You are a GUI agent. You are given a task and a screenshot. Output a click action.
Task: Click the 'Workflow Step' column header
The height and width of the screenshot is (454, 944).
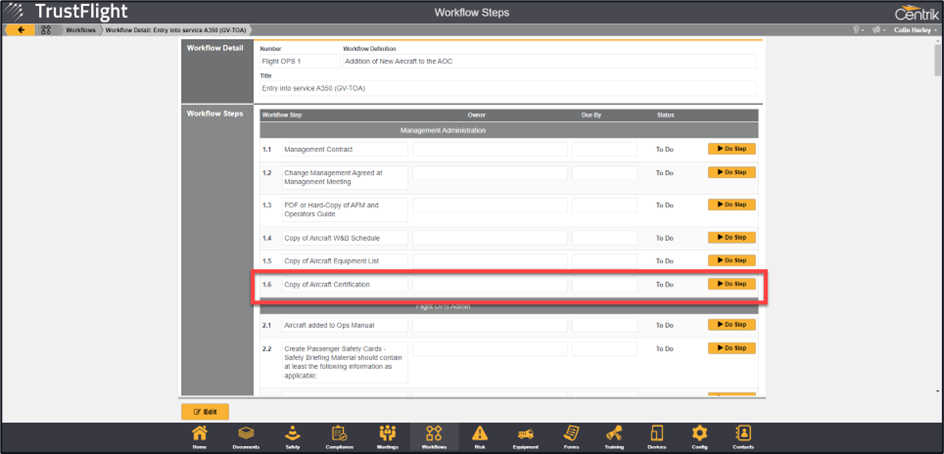pos(282,115)
